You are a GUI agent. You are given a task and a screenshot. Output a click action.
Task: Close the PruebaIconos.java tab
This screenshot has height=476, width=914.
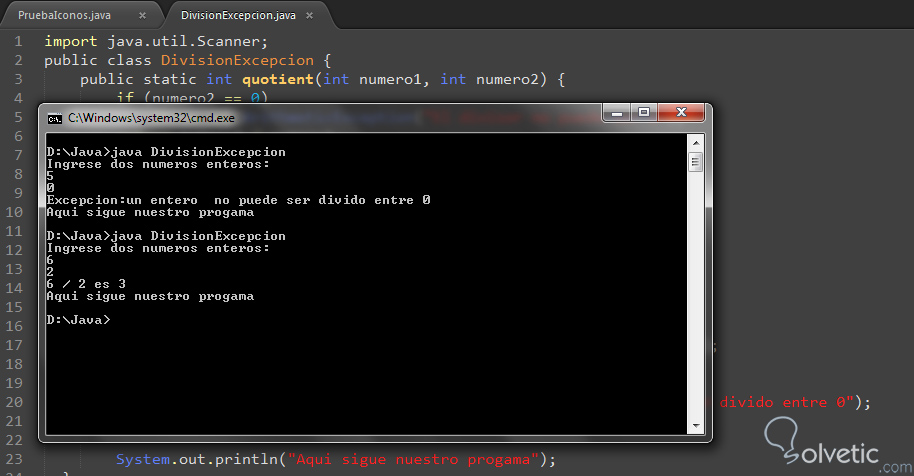click(142, 16)
